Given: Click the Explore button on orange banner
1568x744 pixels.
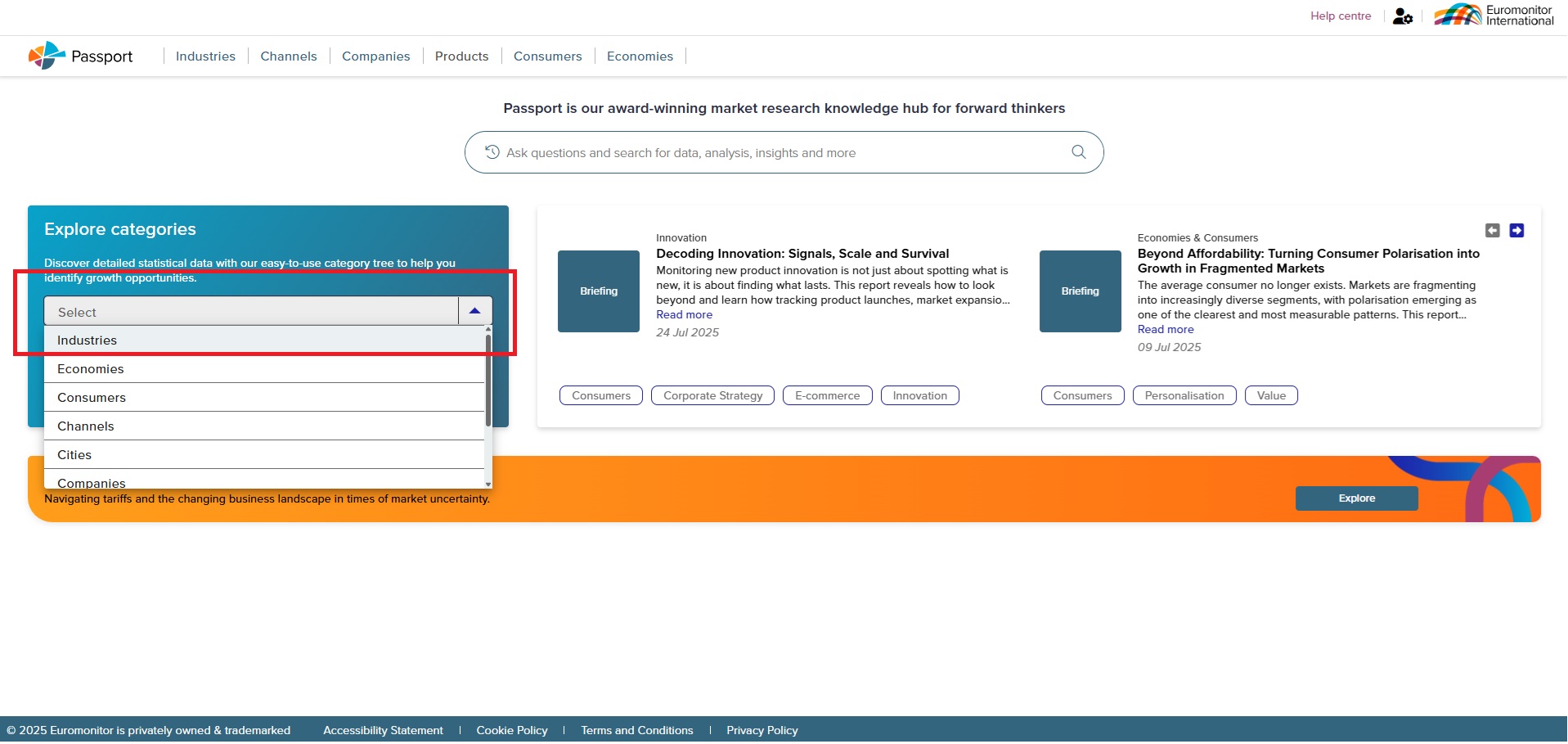Looking at the screenshot, I should pos(1355,498).
